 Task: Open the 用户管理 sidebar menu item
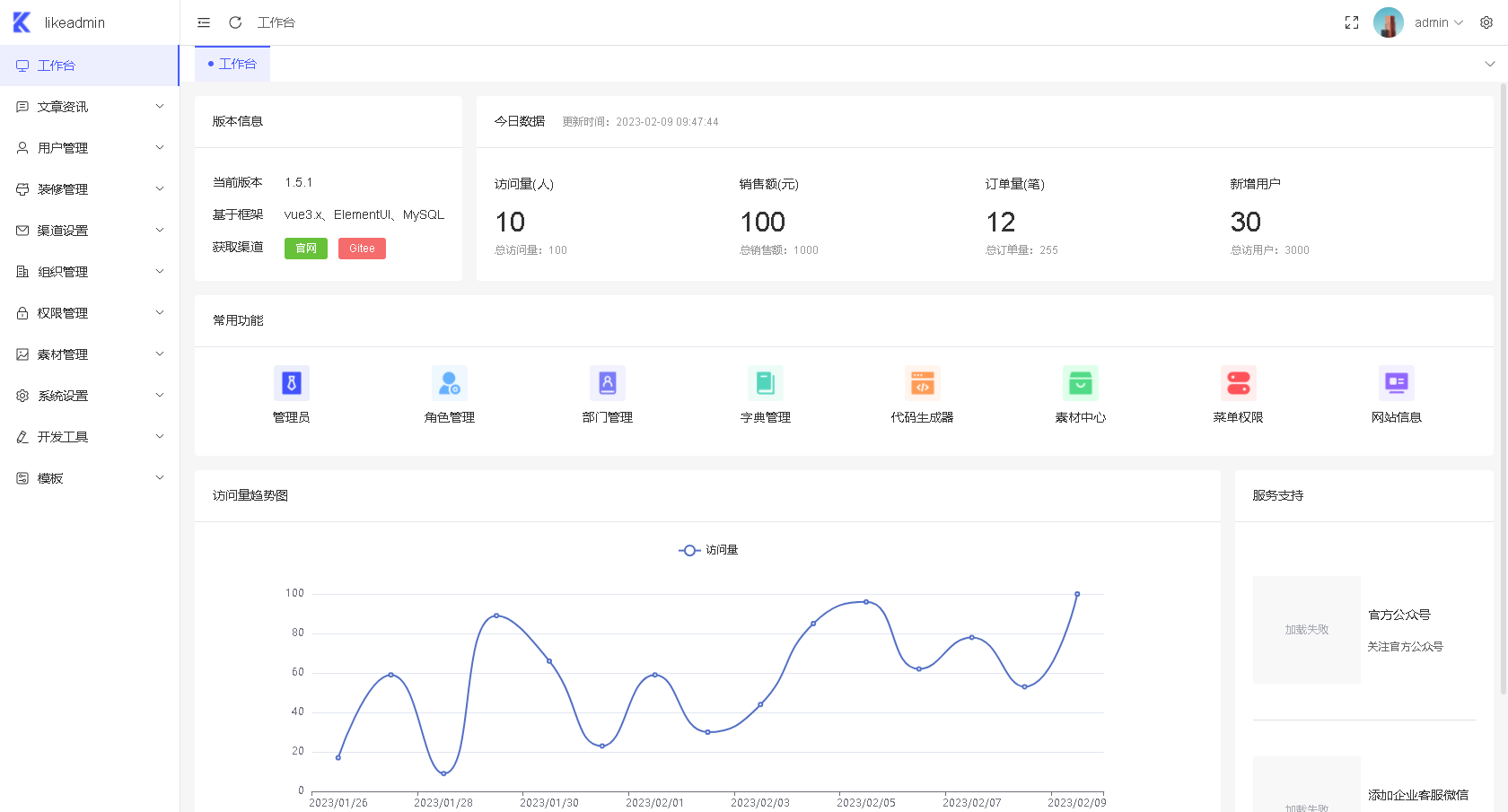tap(90, 148)
